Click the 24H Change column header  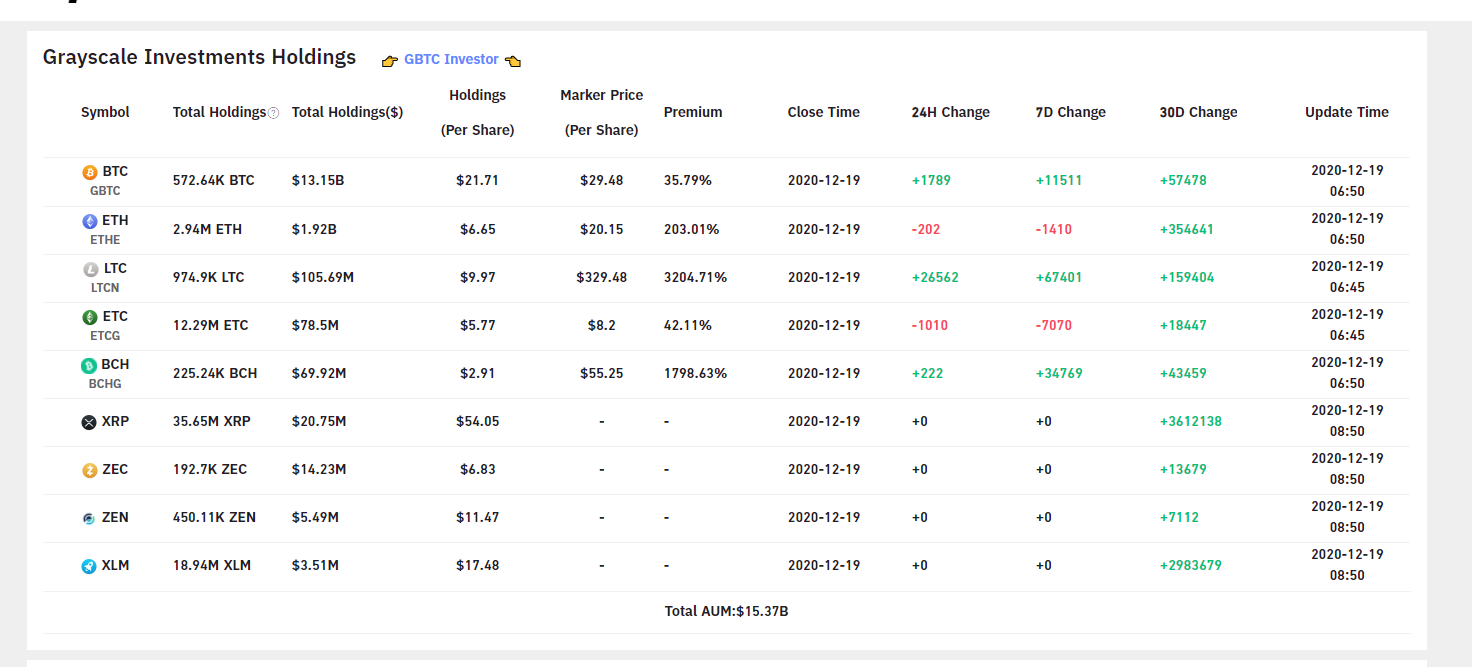pyautogui.click(x=951, y=112)
